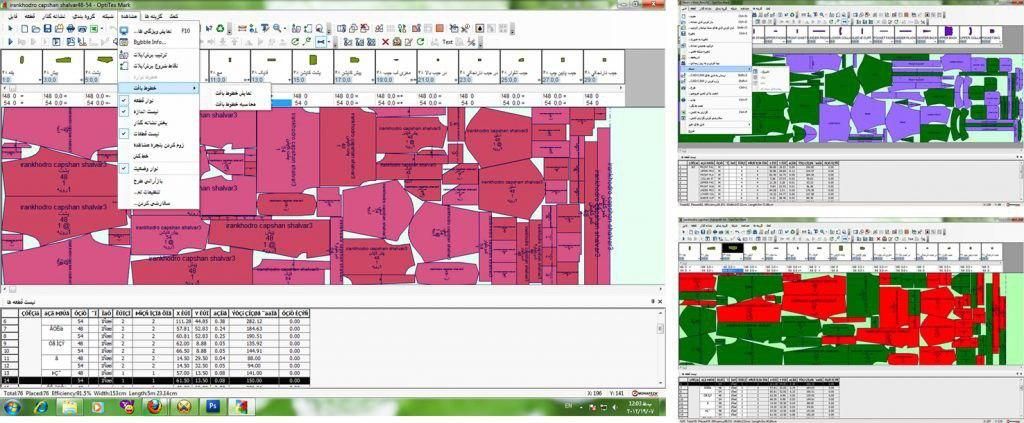1024x423 pixels.
Task: Close the piece list panel with its X
Action: (x=660, y=302)
